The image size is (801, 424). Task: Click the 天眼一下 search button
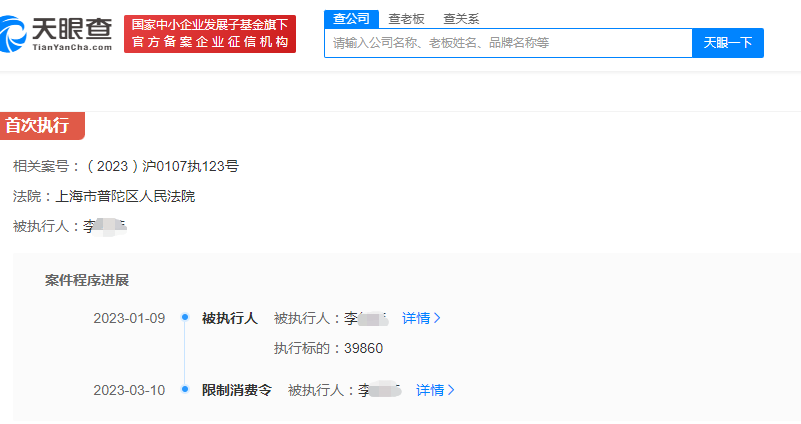pyautogui.click(x=728, y=43)
